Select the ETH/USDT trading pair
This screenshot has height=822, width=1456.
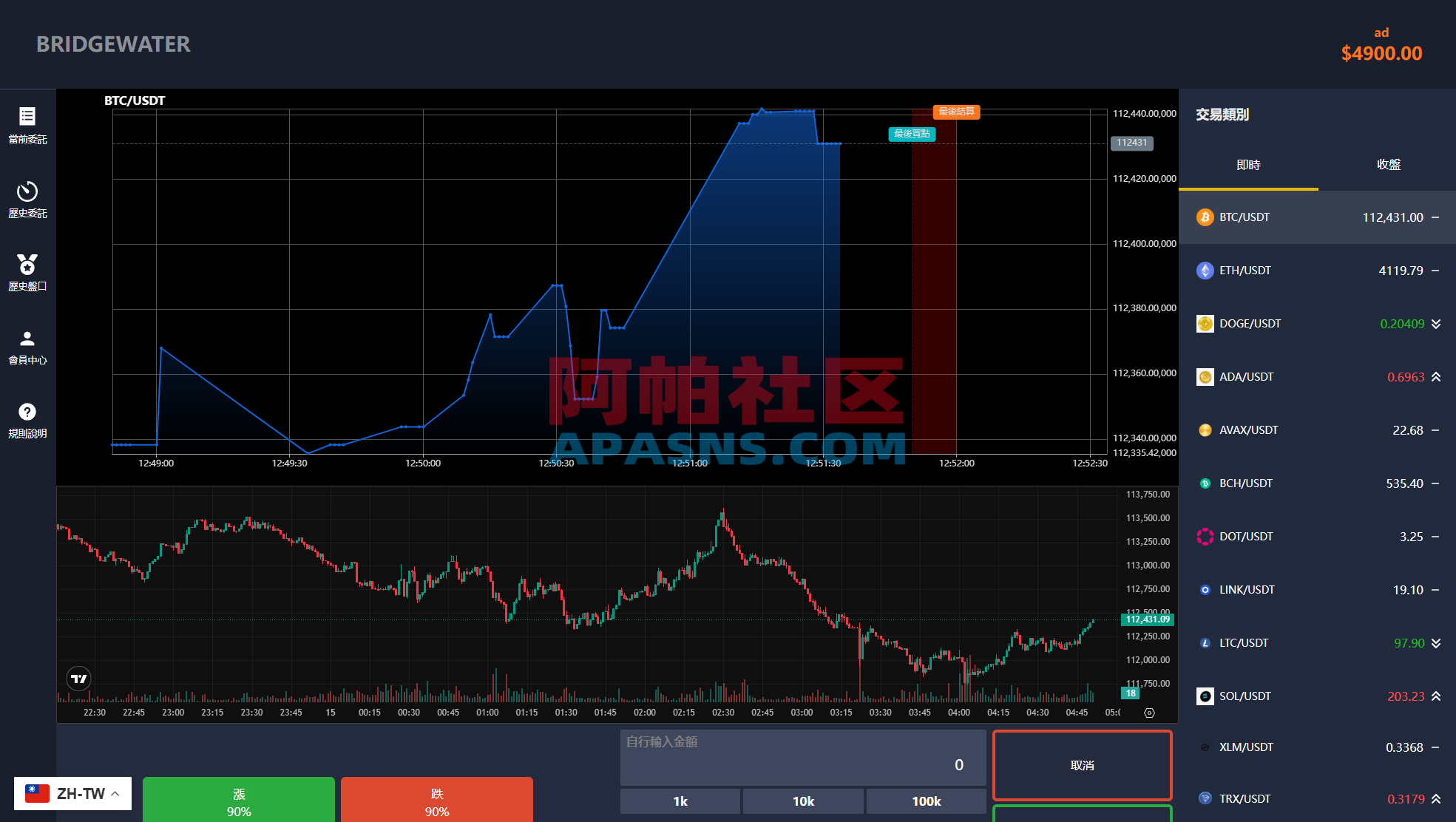tap(1316, 270)
